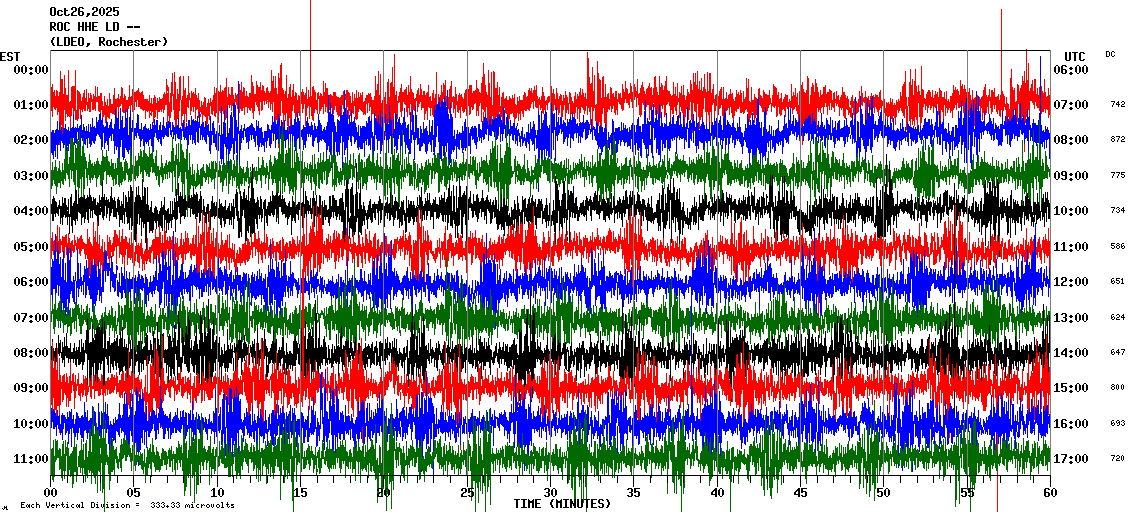1130x519 pixels.
Task: Select the DC value 872
Action: coord(1117,140)
